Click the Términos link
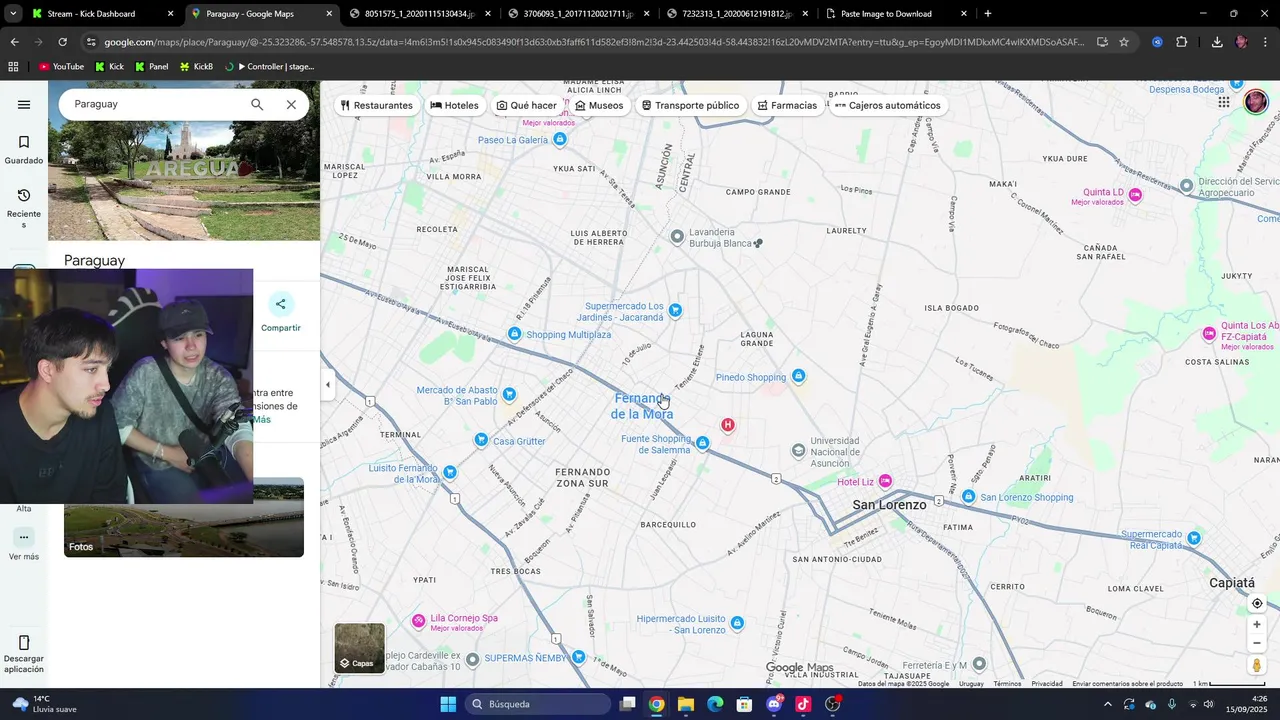Image resolution: width=1280 pixels, height=720 pixels. [1007, 684]
